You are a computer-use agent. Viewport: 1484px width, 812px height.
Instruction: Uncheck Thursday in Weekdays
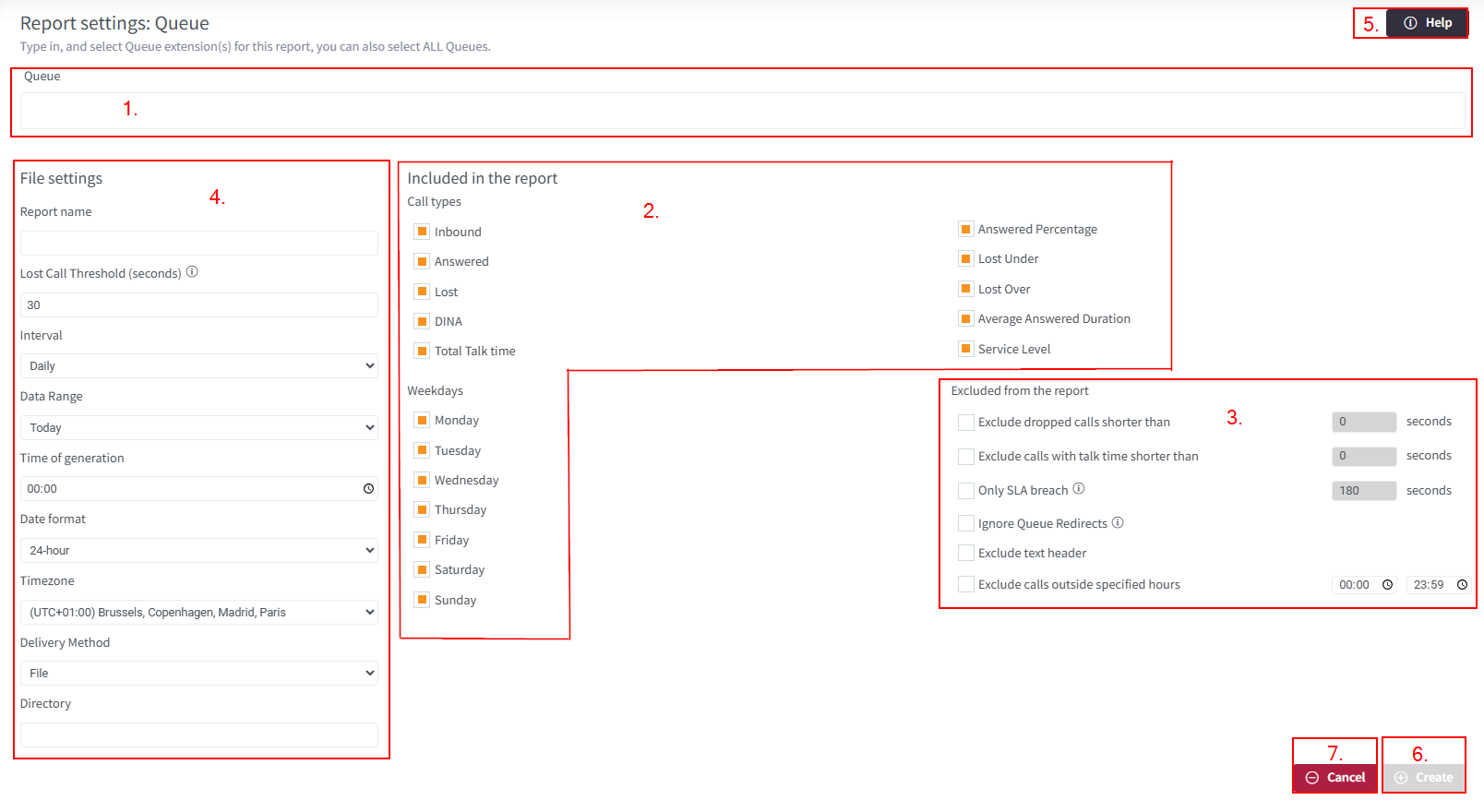[422, 509]
